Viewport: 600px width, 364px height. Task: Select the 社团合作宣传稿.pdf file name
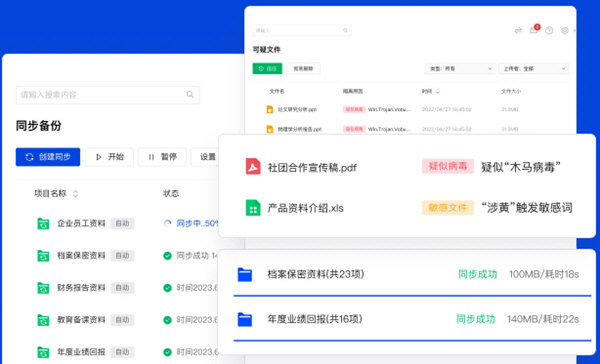312,168
